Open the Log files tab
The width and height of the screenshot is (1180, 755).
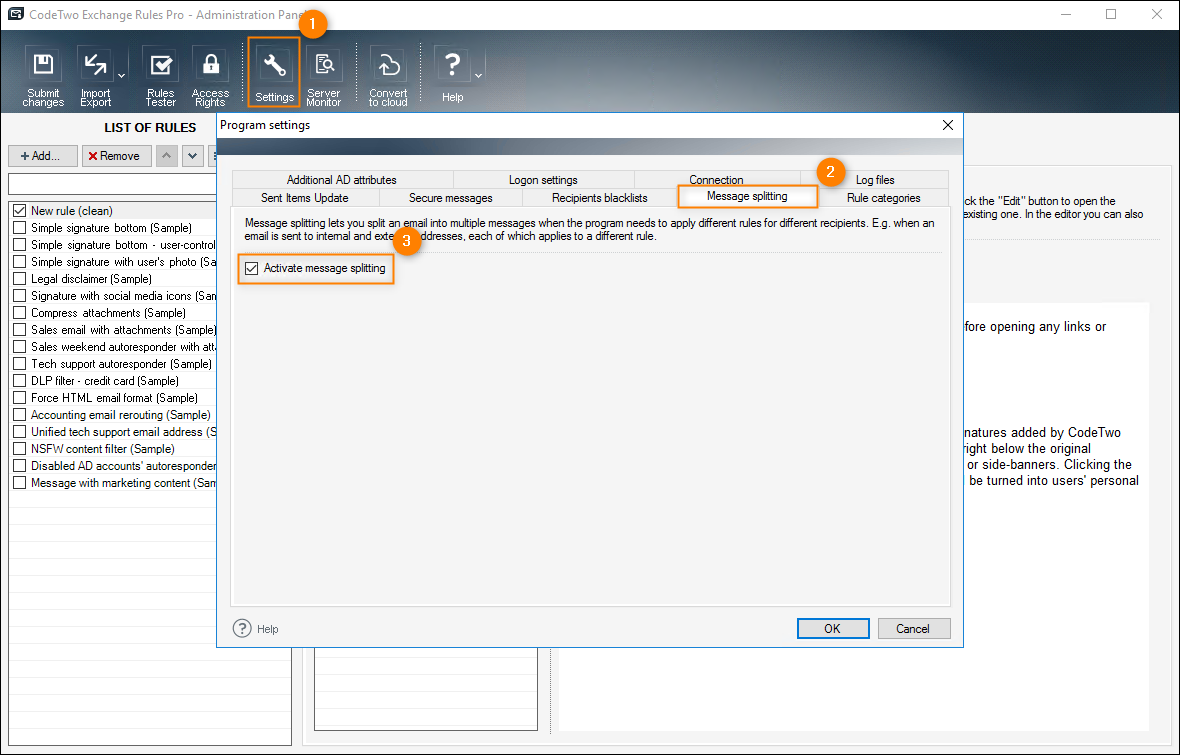(875, 180)
